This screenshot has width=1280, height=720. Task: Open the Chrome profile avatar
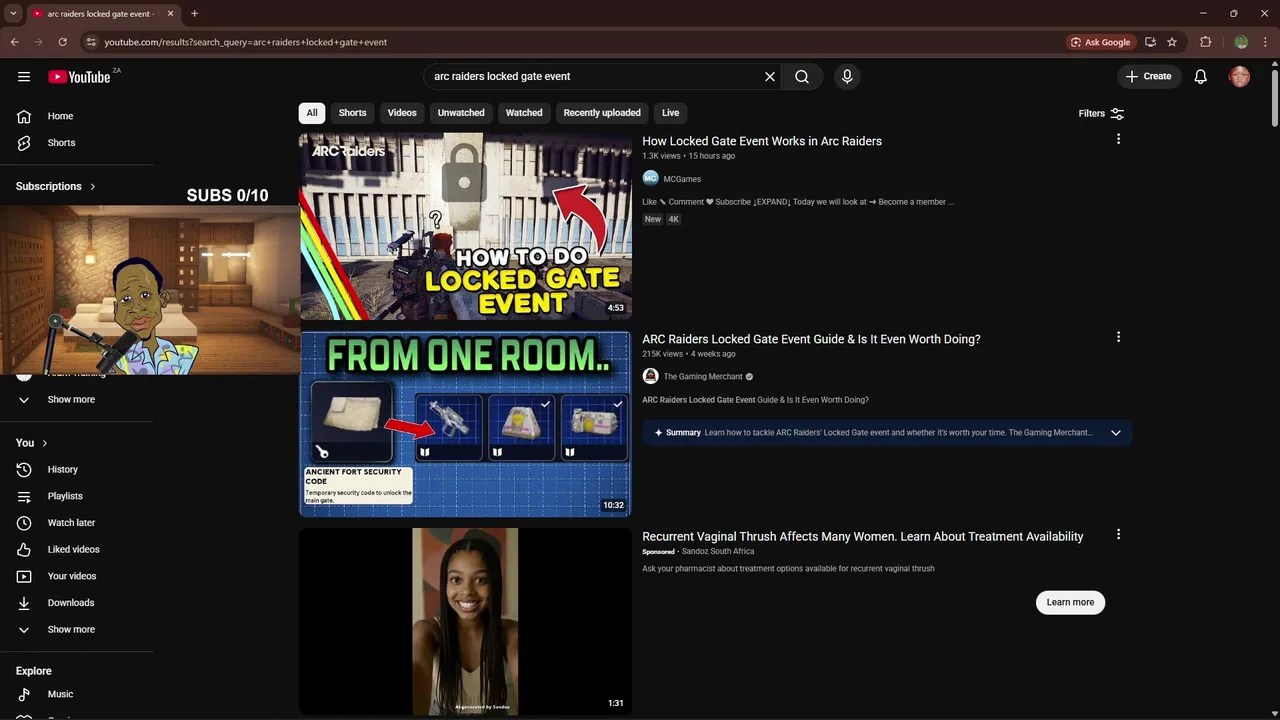[1241, 42]
